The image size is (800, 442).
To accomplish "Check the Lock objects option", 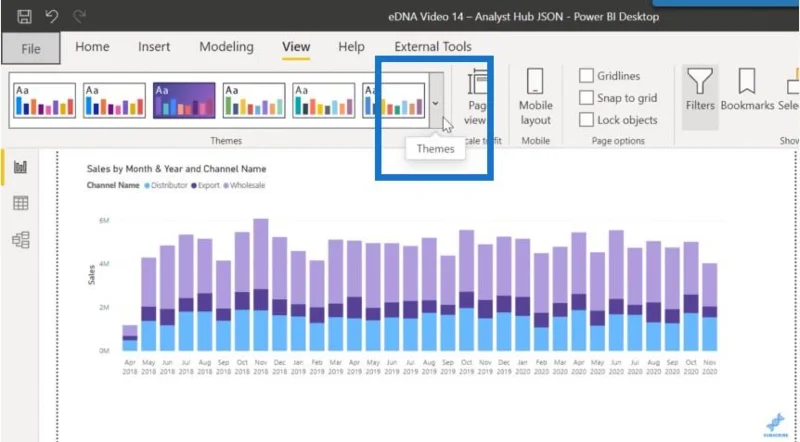I will pyautogui.click(x=586, y=120).
